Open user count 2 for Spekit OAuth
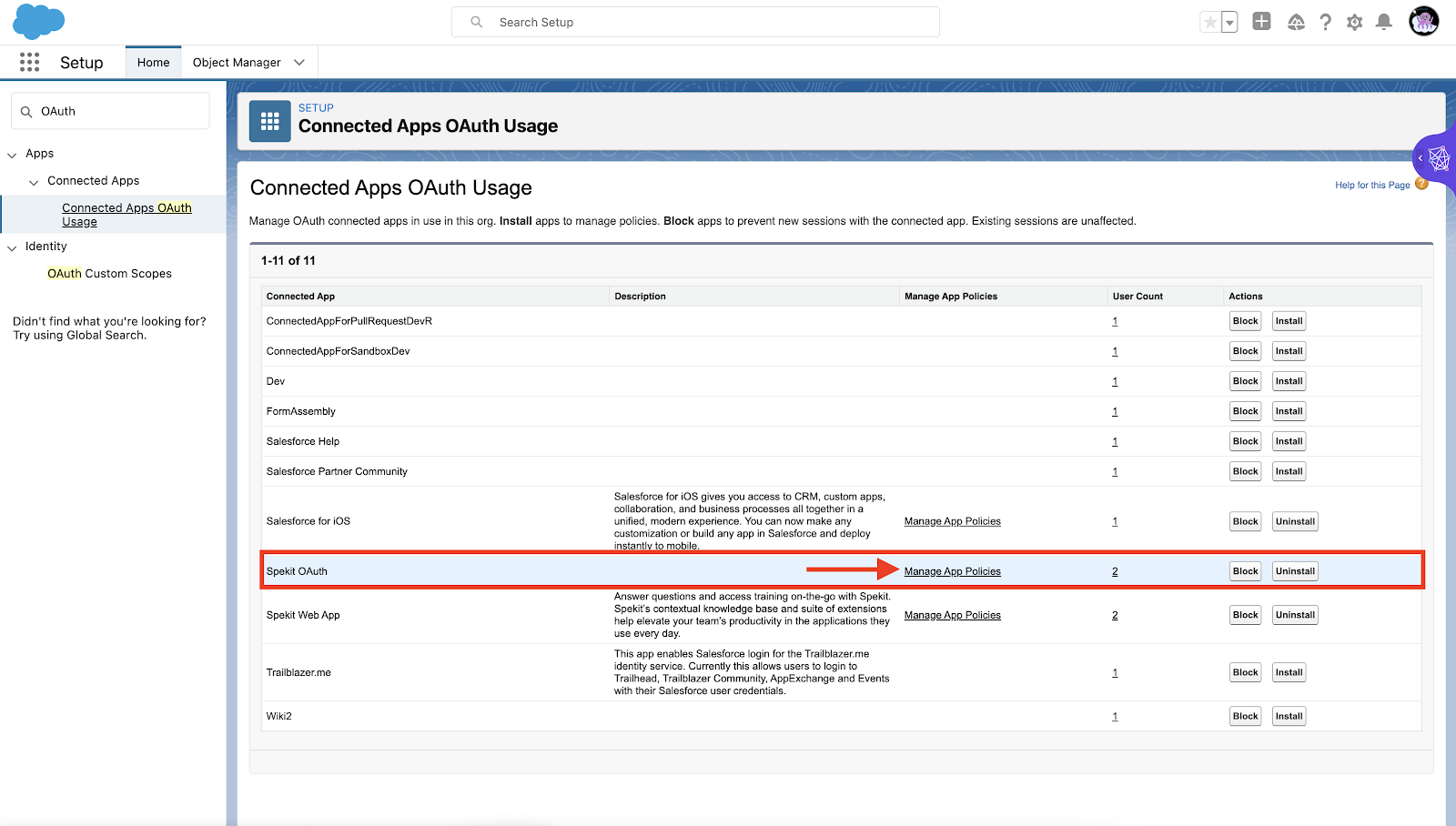The width and height of the screenshot is (1456, 826). pyautogui.click(x=1115, y=571)
